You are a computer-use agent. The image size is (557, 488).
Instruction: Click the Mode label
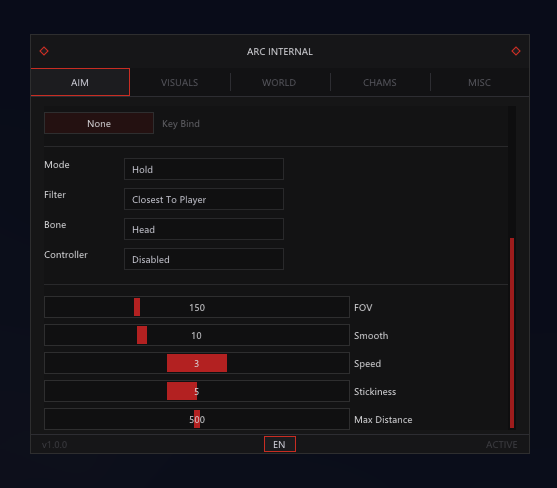point(57,165)
